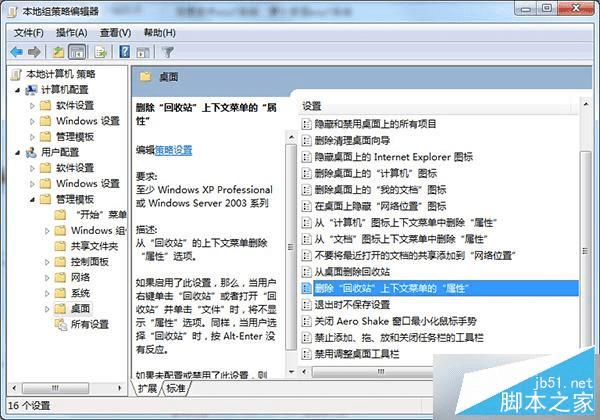Click the 本地计算机 策略 root icon
Image resolution: width=600 pixels, height=420 pixels.
[16, 74]
